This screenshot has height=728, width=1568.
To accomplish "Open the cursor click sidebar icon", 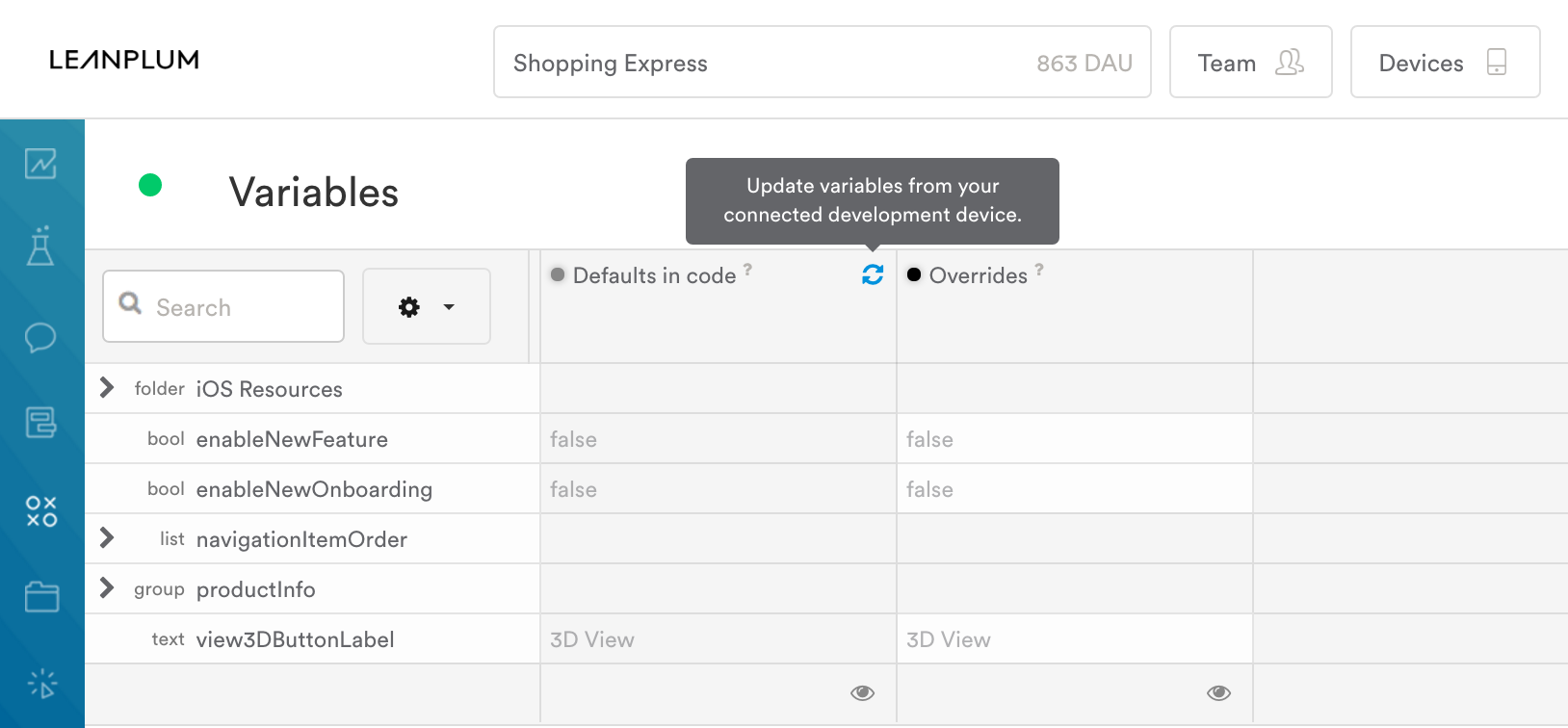I will 42,684.
